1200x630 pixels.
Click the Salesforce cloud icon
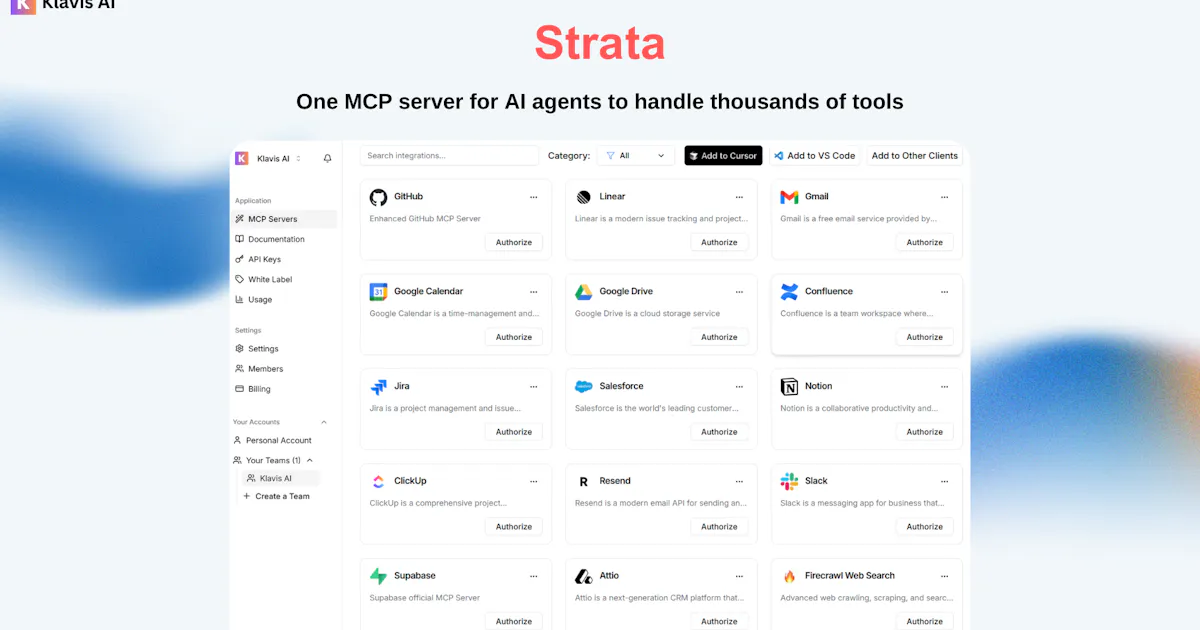(583, 387)
